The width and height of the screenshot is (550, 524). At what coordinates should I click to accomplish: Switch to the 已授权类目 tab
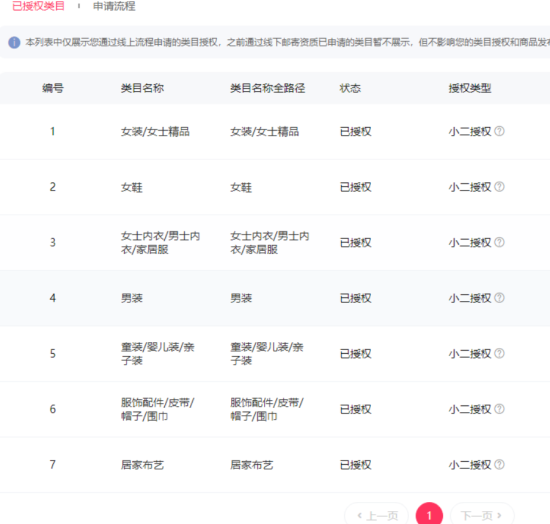(38, 6)
